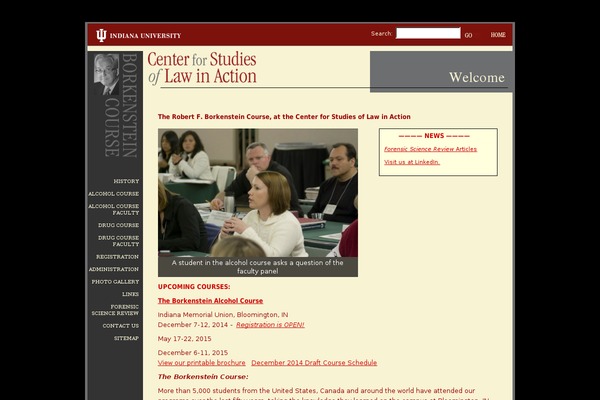Open the Photo Gallery sidebar item

click(x=115, y=282)
